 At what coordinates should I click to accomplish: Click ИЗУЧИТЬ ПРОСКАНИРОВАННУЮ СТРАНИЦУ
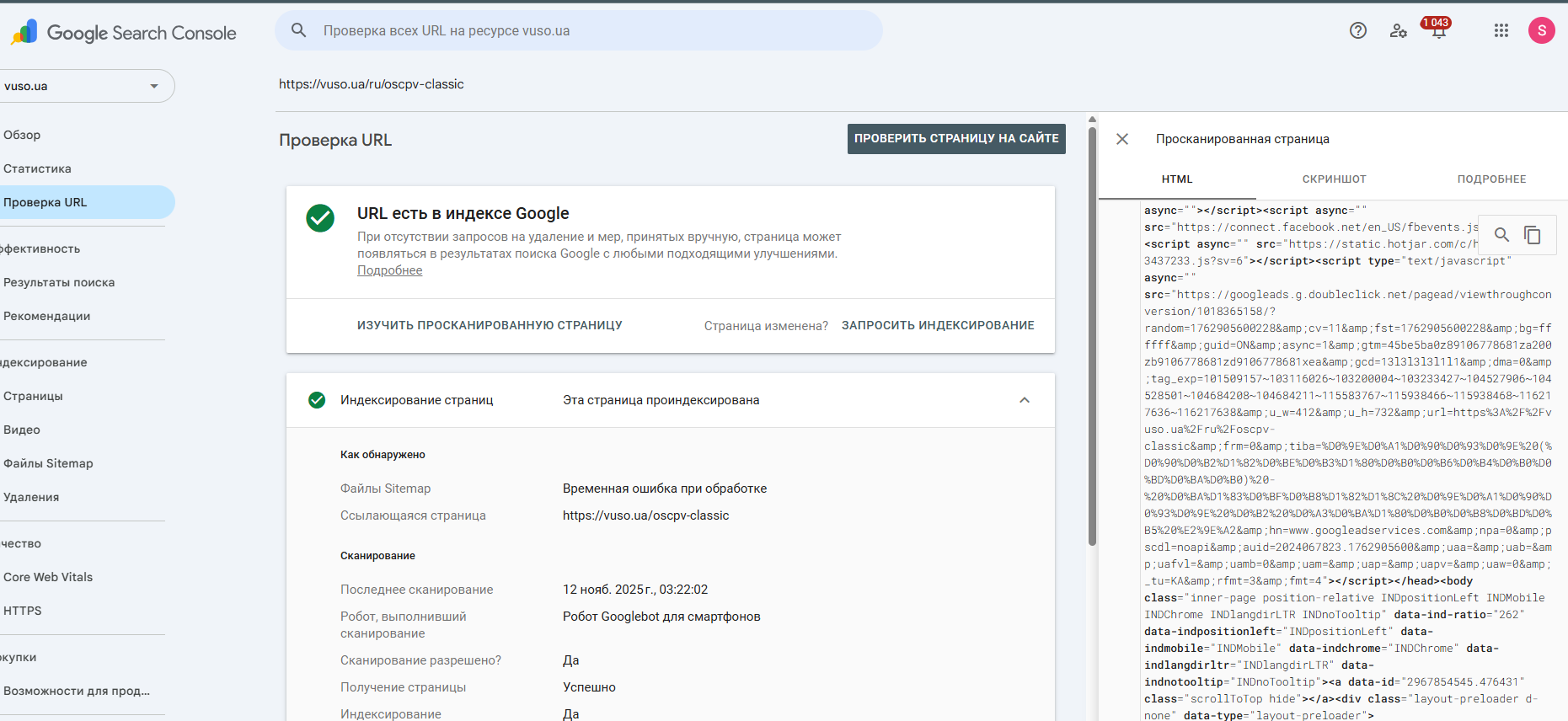[x=490, y=325]
